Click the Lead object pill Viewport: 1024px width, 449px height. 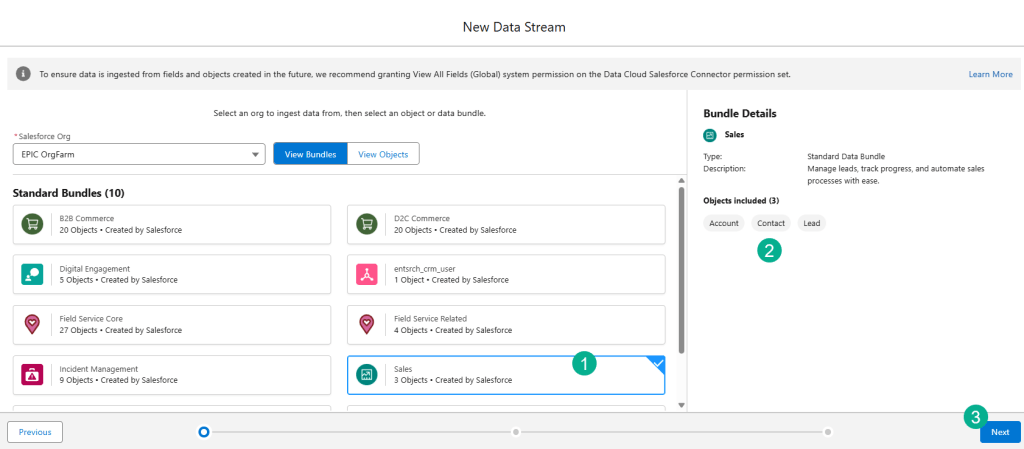tap(811, 223)
